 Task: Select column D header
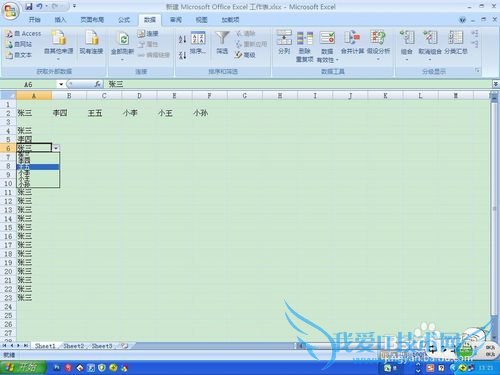pos(139,96)
